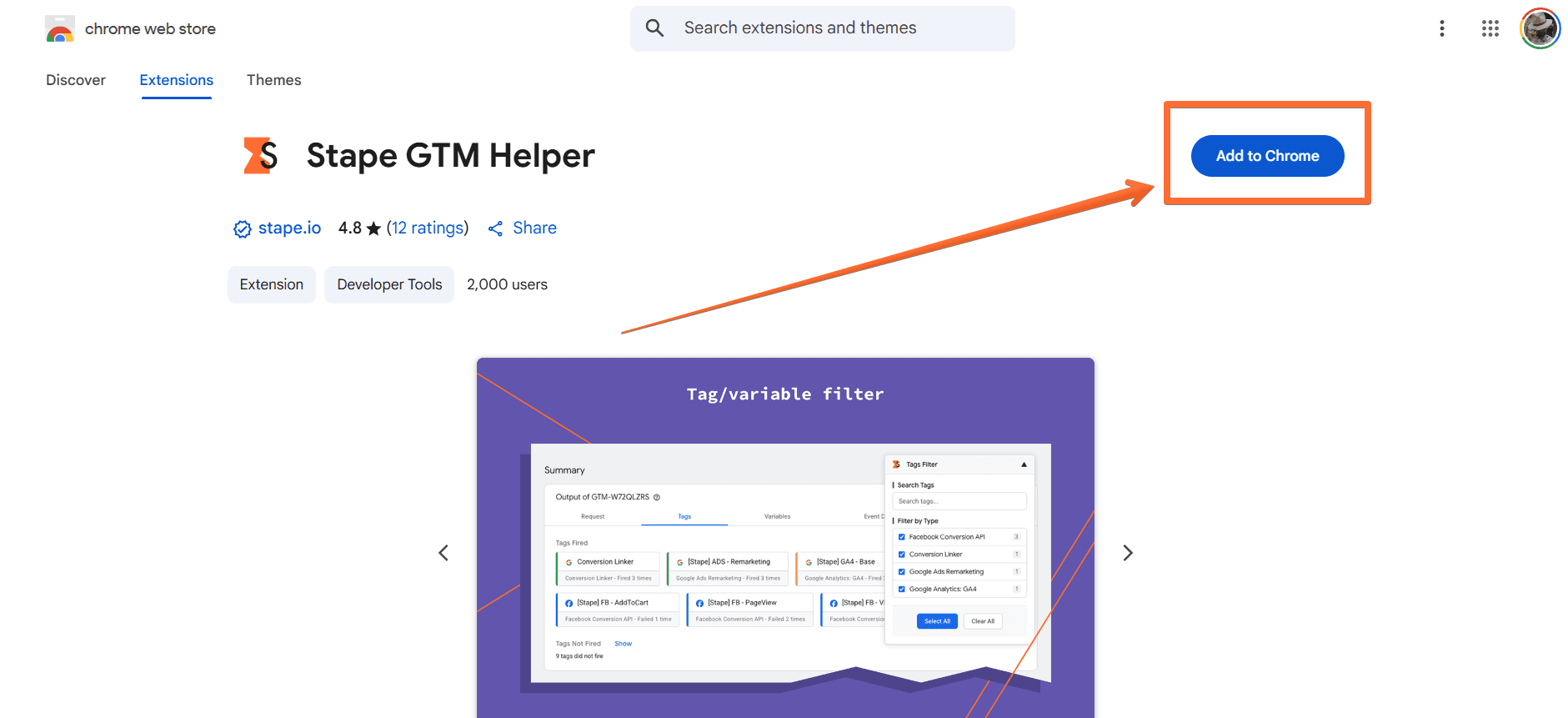Switch to the Discover tab
1568x718 pixels.
76,80
